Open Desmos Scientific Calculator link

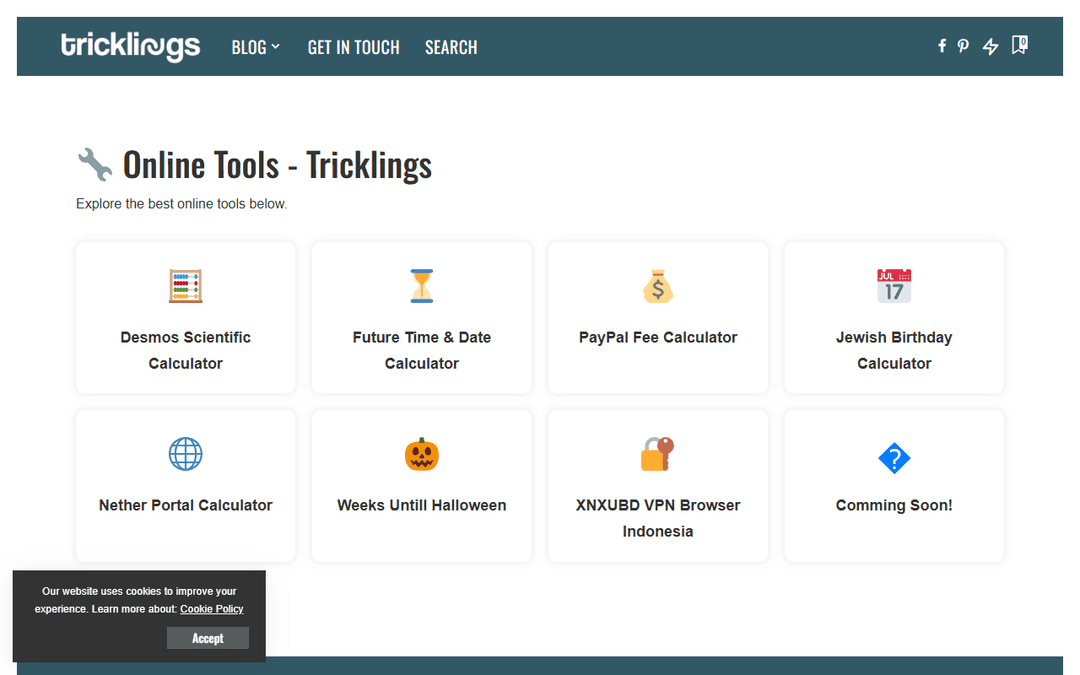185,350
